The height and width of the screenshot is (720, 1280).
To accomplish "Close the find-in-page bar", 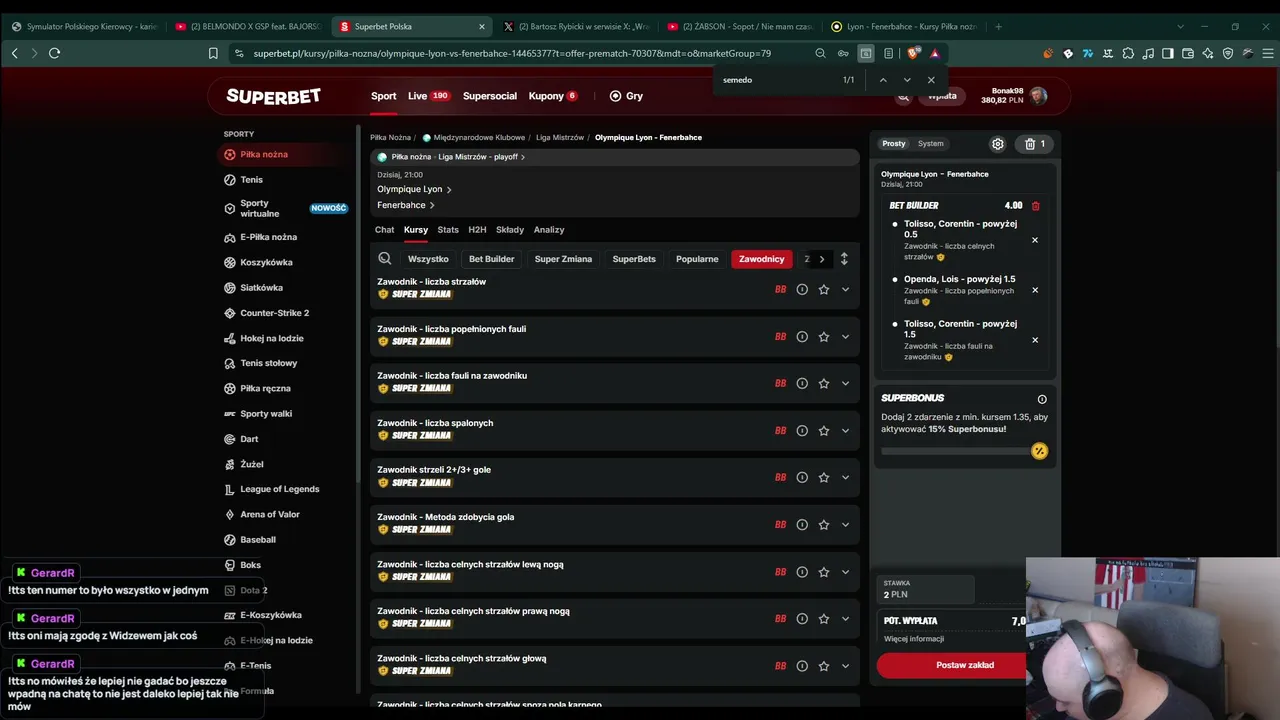I will click(x=931, y=80).
